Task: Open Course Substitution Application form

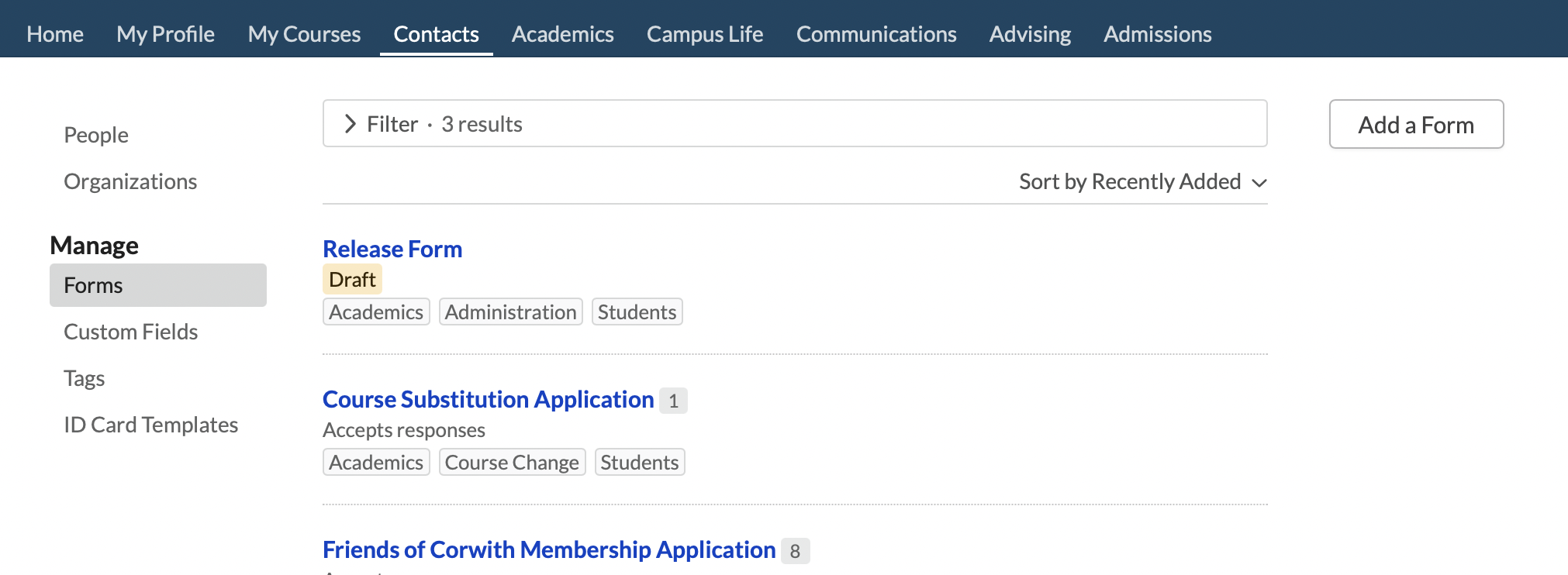Action: click(488, 400)
